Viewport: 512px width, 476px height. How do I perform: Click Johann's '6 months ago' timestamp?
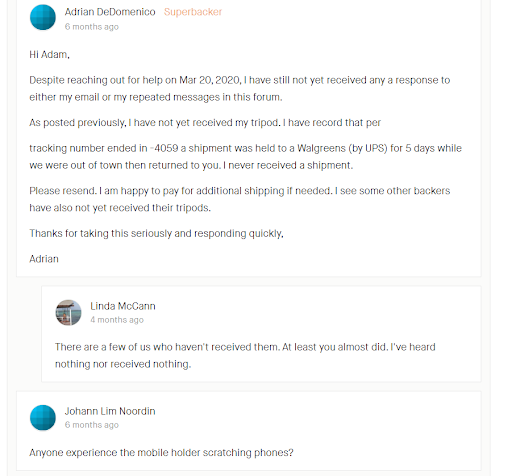pyautogui.click(x=92, y=425)
